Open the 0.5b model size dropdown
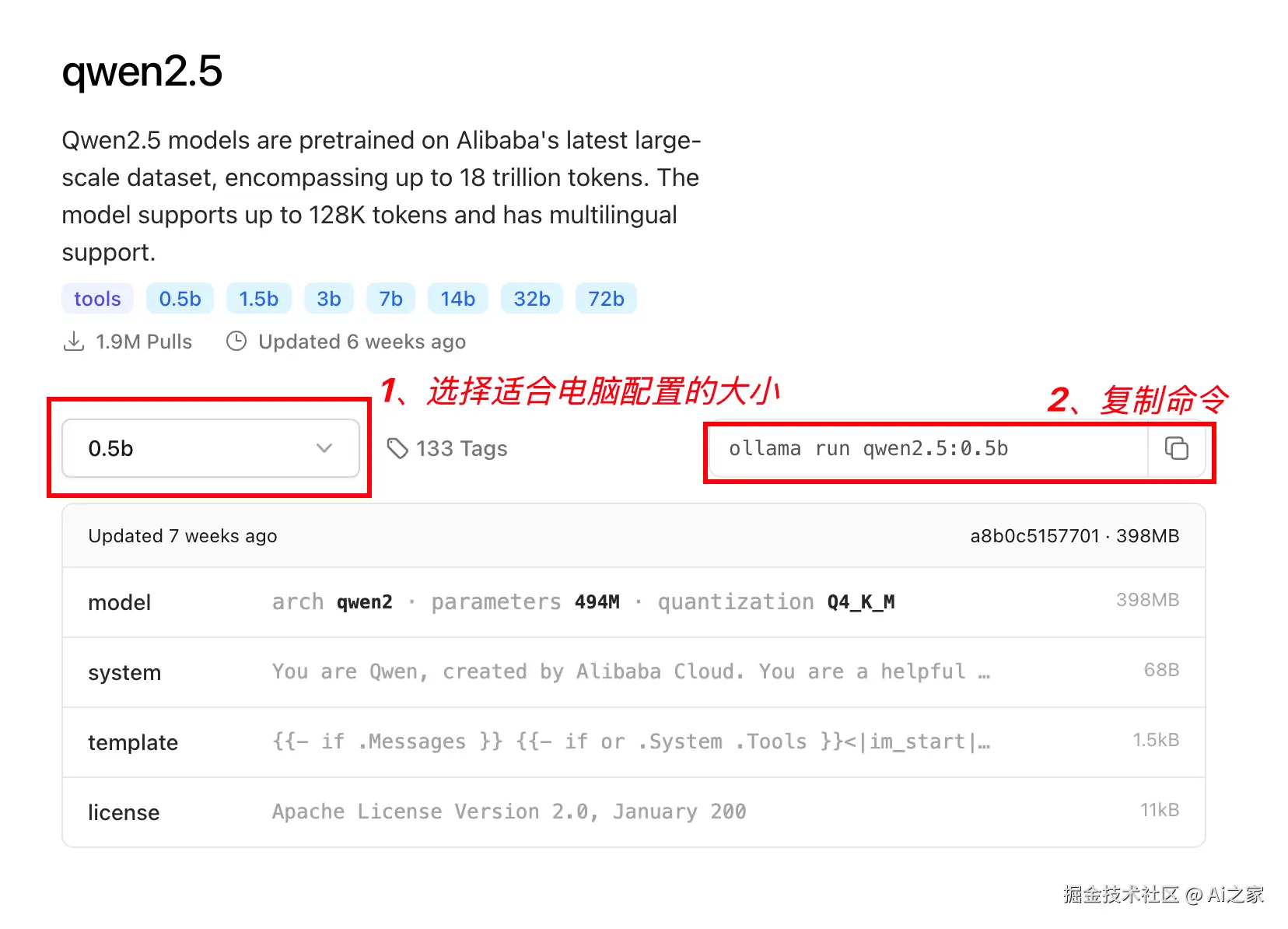The image size is (1288, 929). click(x=210, y=448)
